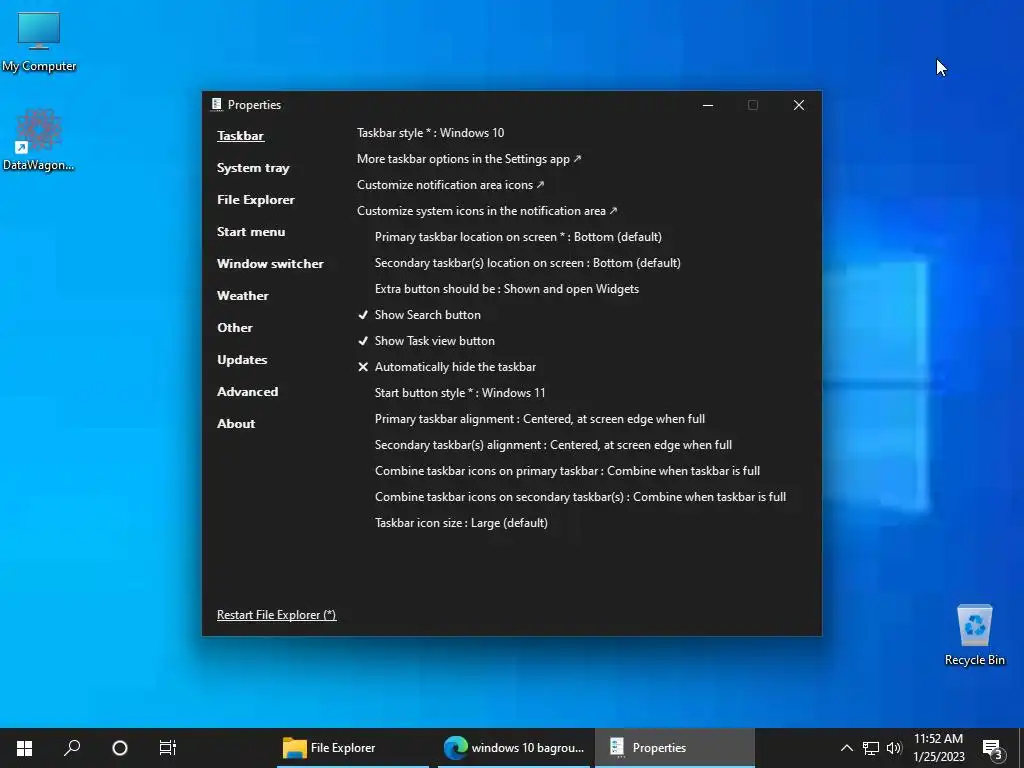This screenshot has width=1024, height=768.
Task: Change the Extra button should be setting
Action: click(507, 289)
